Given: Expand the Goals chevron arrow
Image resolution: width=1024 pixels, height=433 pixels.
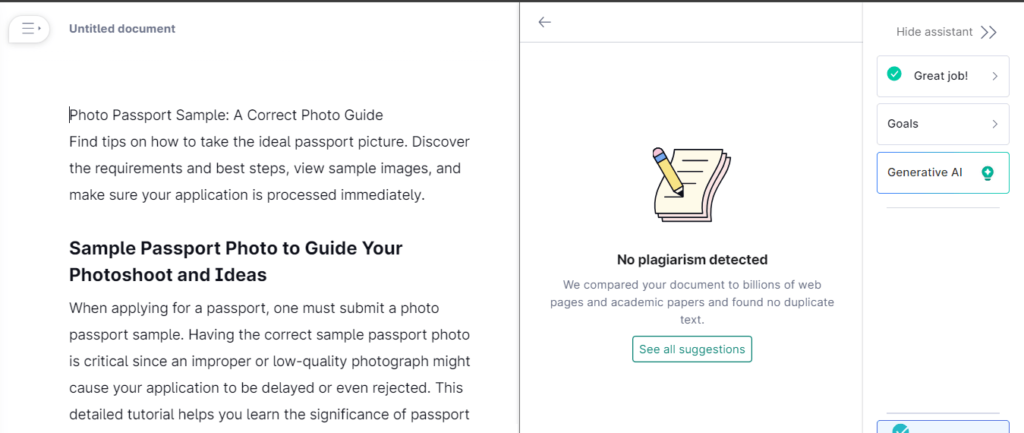Looking at the screenshot, I should pyautogui.click(x=994, y=124).
